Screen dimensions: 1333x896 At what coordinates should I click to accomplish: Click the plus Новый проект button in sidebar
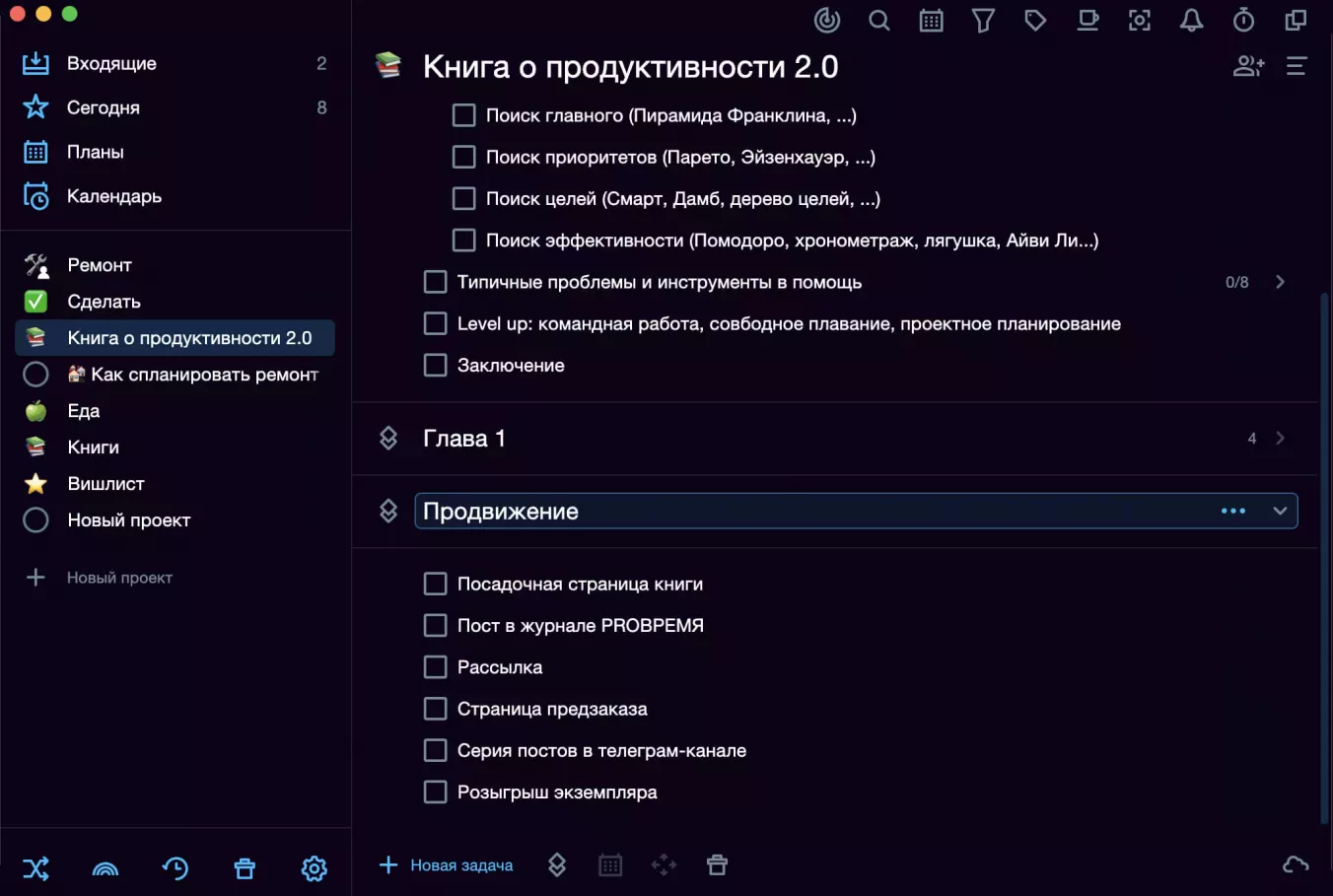click(99, 578)
